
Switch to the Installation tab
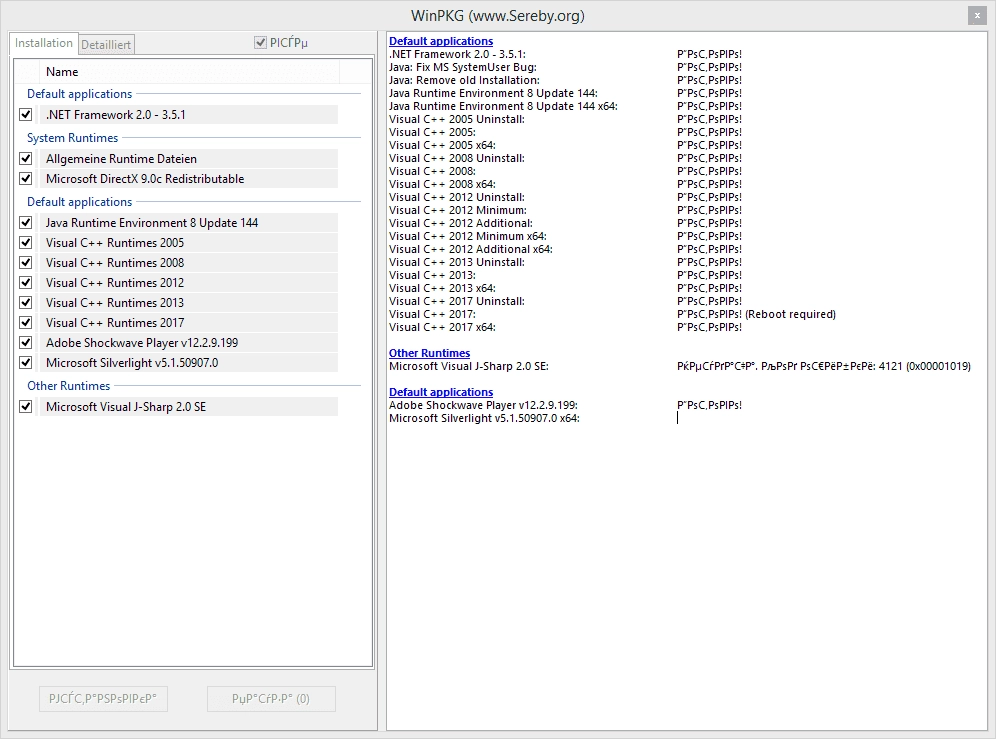(44, 43)
